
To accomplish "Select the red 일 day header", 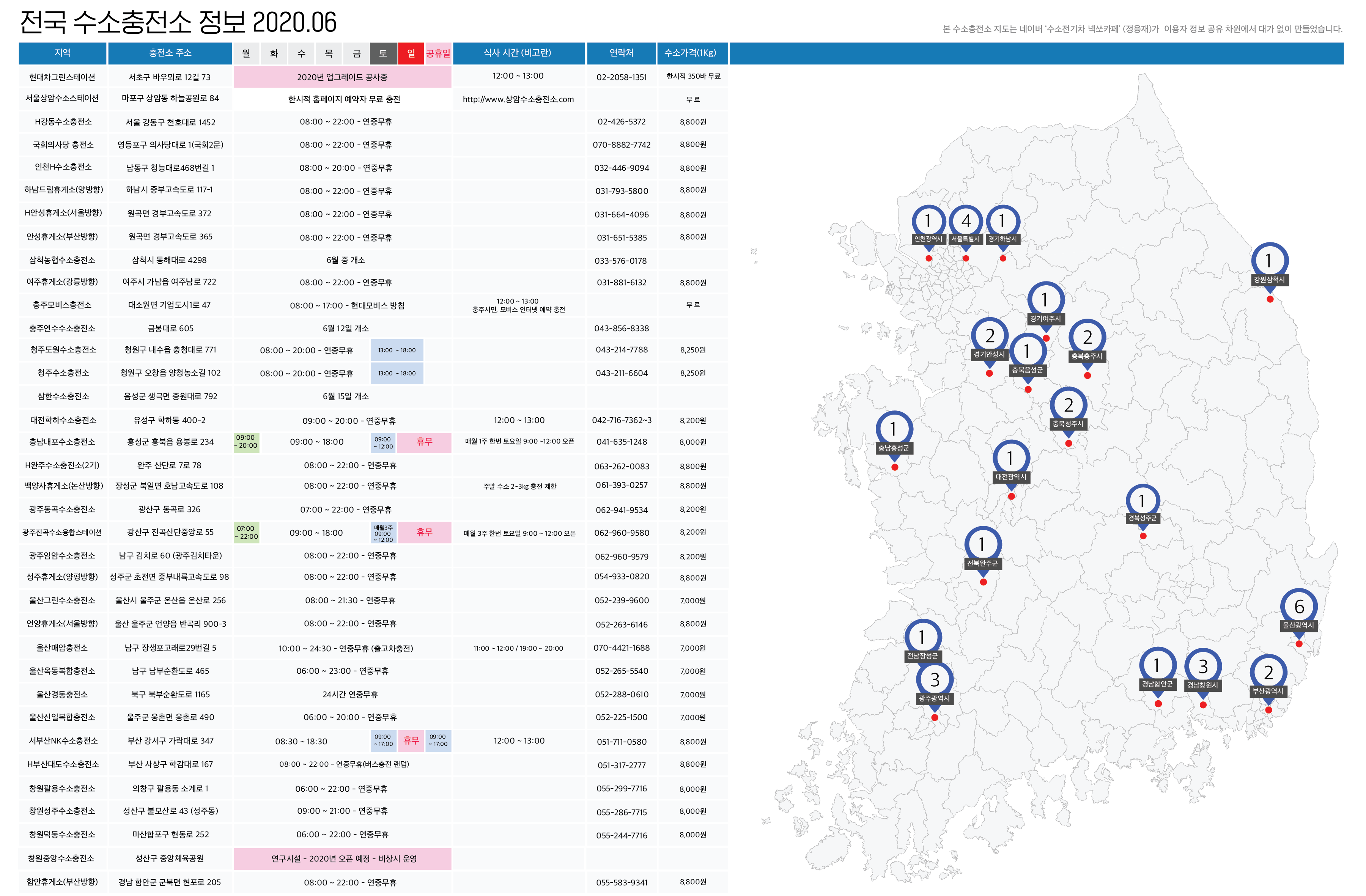I will click(x=411, y=53).
